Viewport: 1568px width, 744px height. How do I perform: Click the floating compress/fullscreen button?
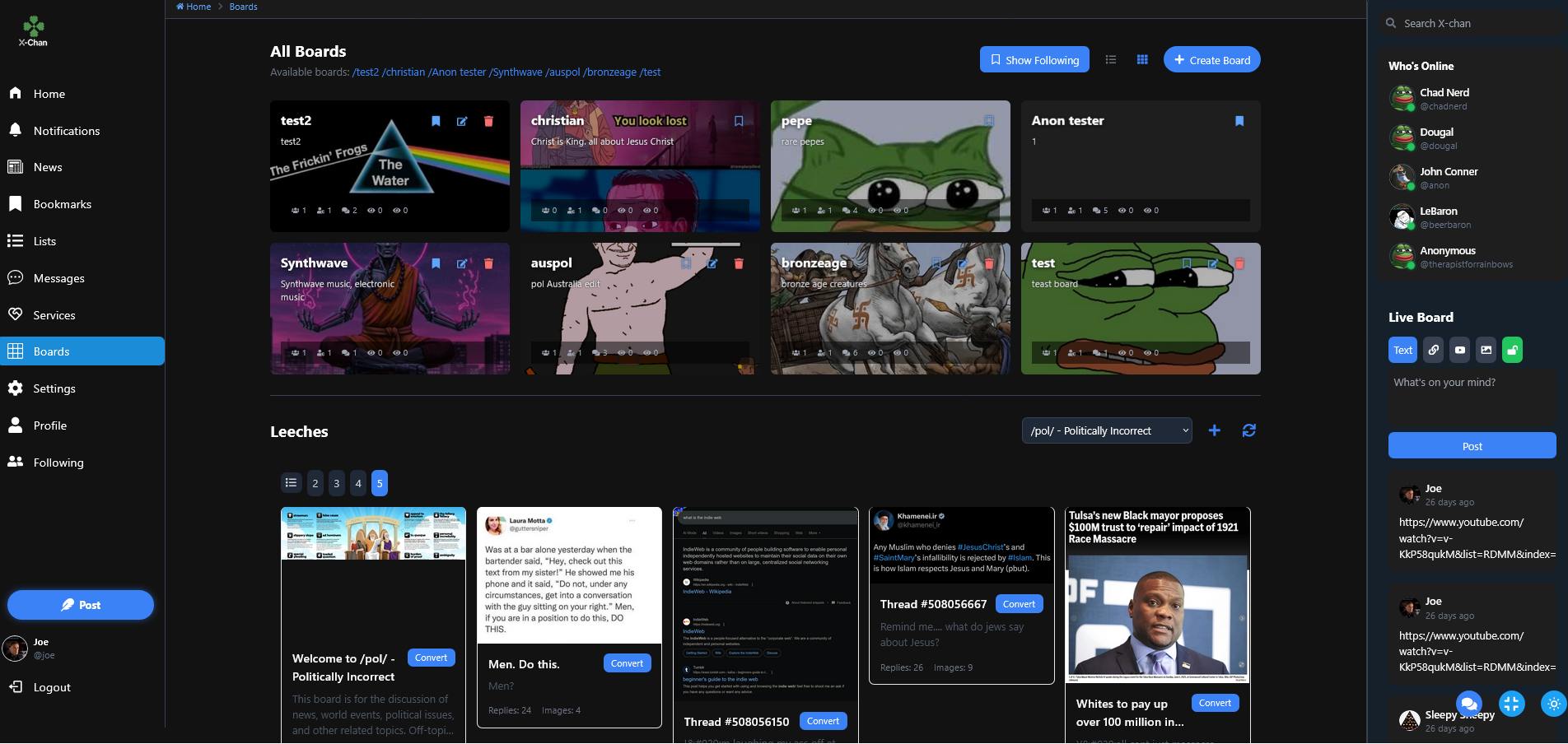(1511, 704)
